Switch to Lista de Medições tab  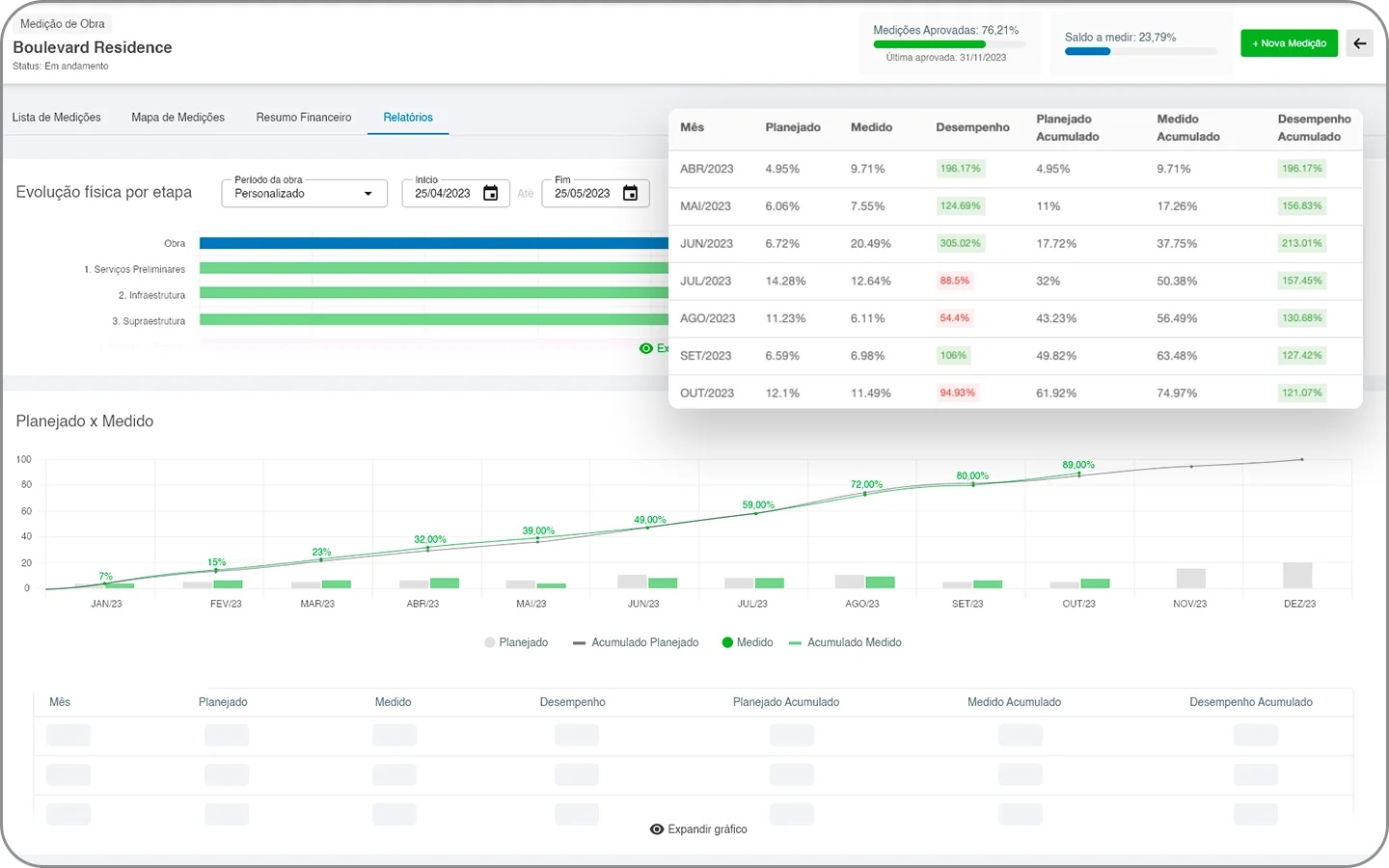[57, 118]
